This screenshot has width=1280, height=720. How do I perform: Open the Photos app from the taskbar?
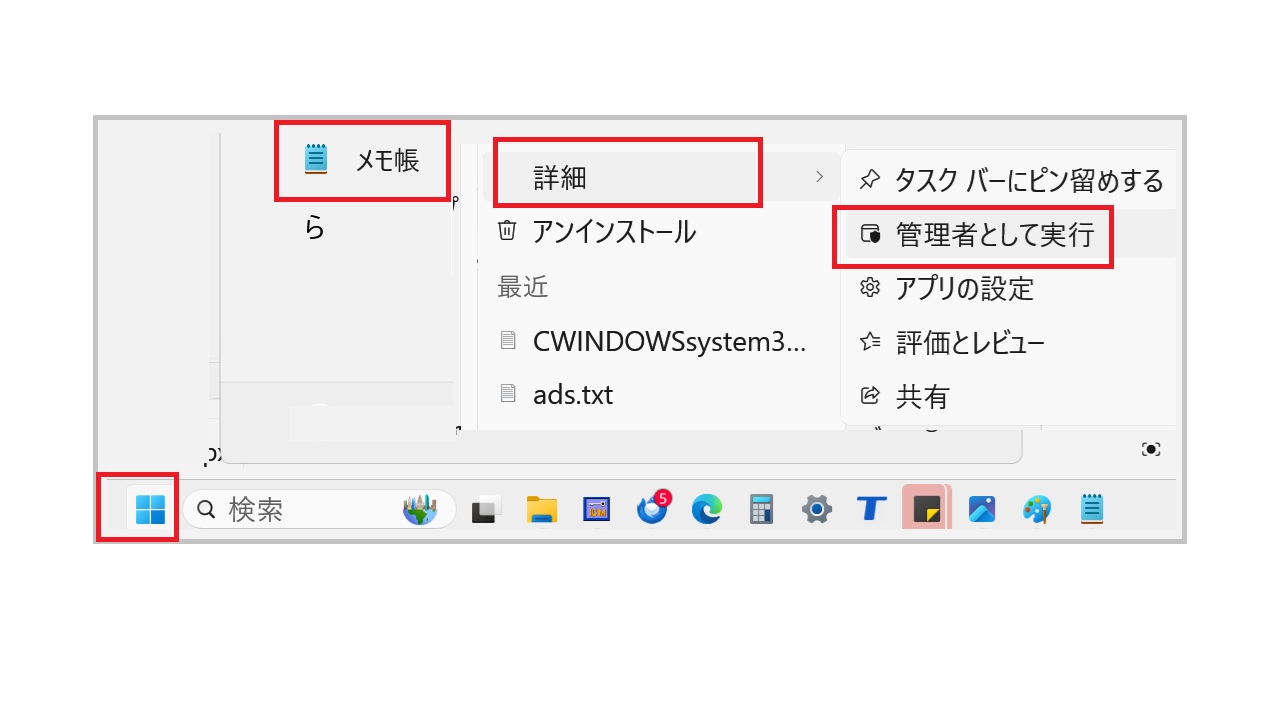(x=981, y=510)
